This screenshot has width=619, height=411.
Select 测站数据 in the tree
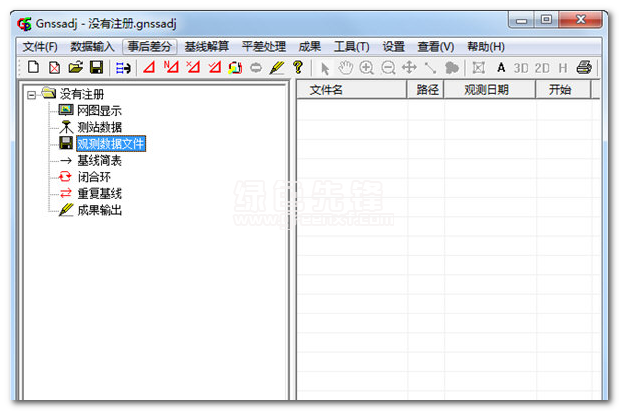(x=99, y=127)
